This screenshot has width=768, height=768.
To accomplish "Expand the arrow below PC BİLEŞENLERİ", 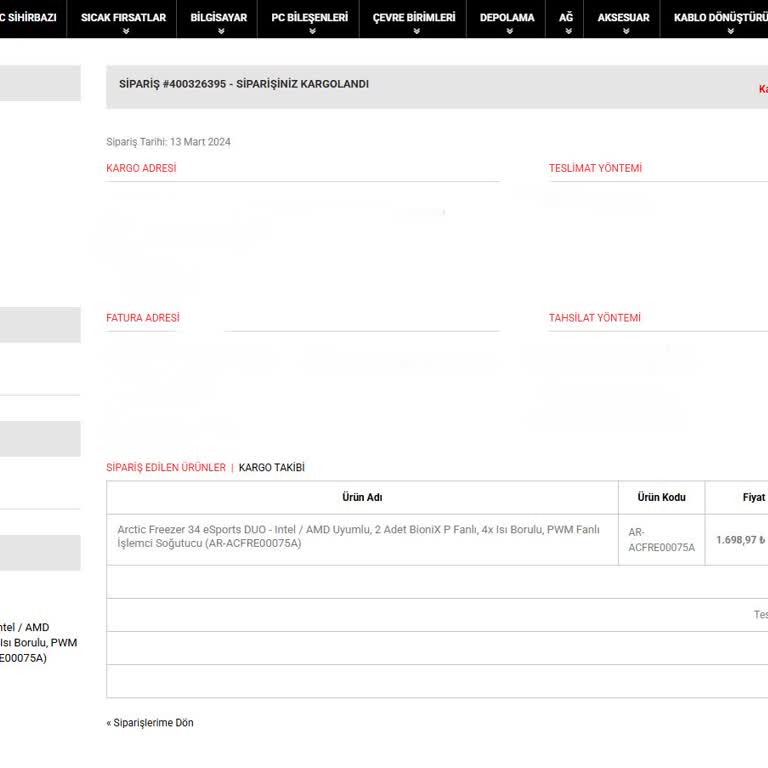I will click(x=311, y=31).
